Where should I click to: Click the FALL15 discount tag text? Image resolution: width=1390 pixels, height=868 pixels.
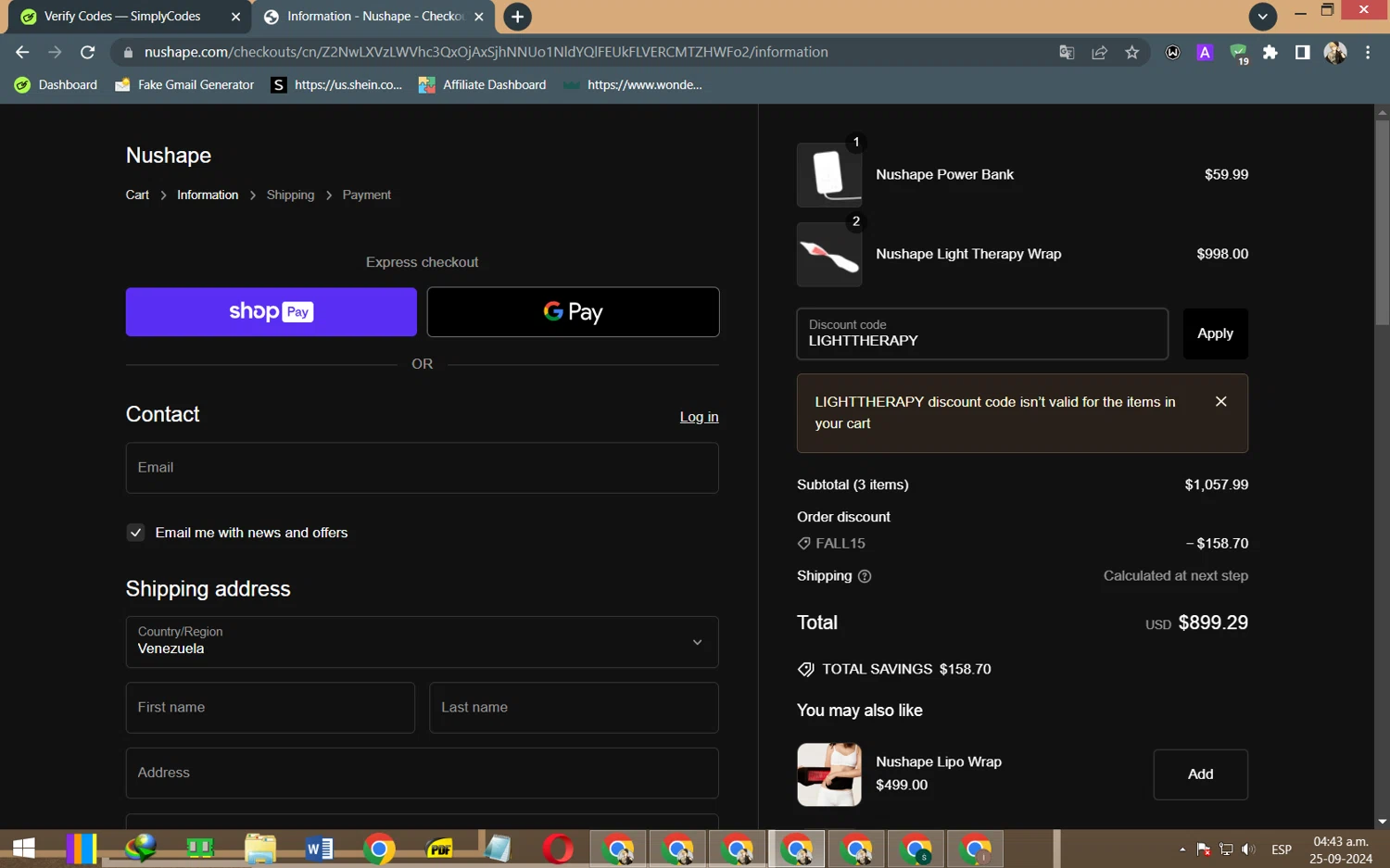(840, 544)
